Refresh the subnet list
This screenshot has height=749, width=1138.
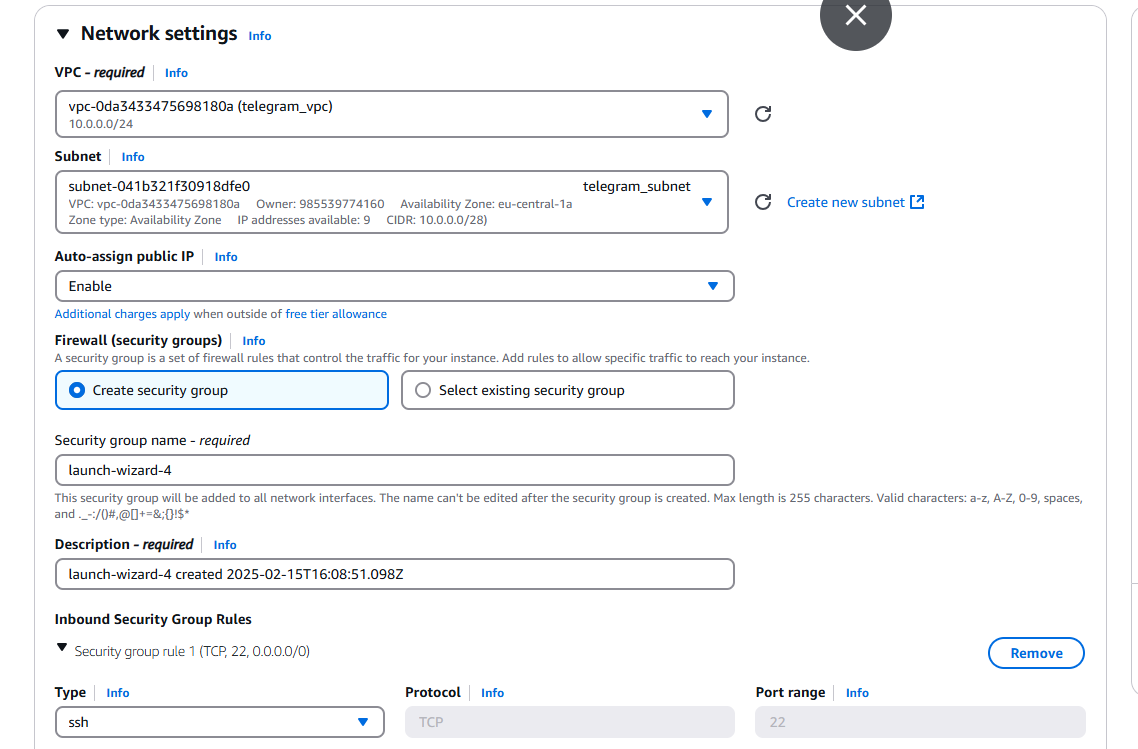pyautogui.click(x=762, y=202)
